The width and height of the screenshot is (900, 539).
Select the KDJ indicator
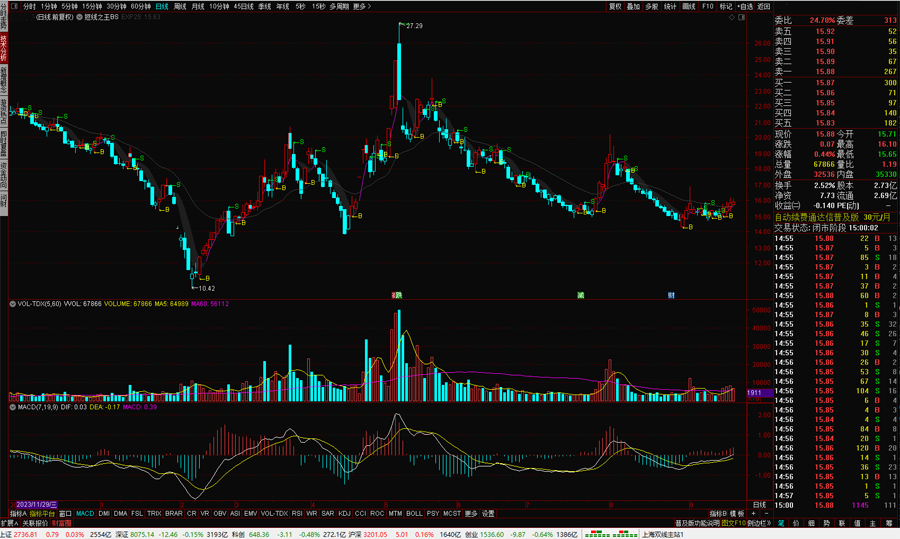tap(343, 514)
